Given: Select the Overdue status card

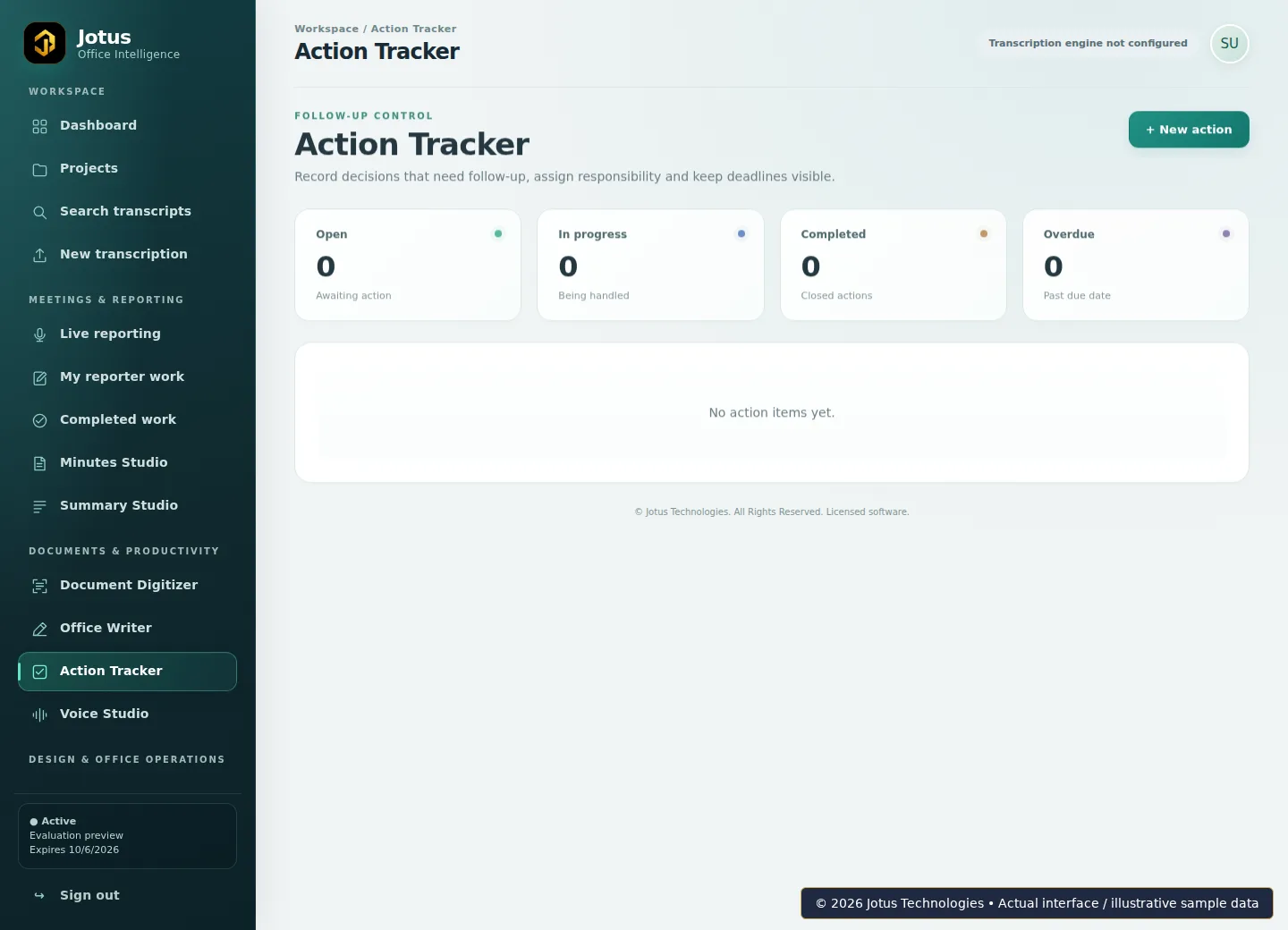Looking at the screenshot, I should 1136,265.
